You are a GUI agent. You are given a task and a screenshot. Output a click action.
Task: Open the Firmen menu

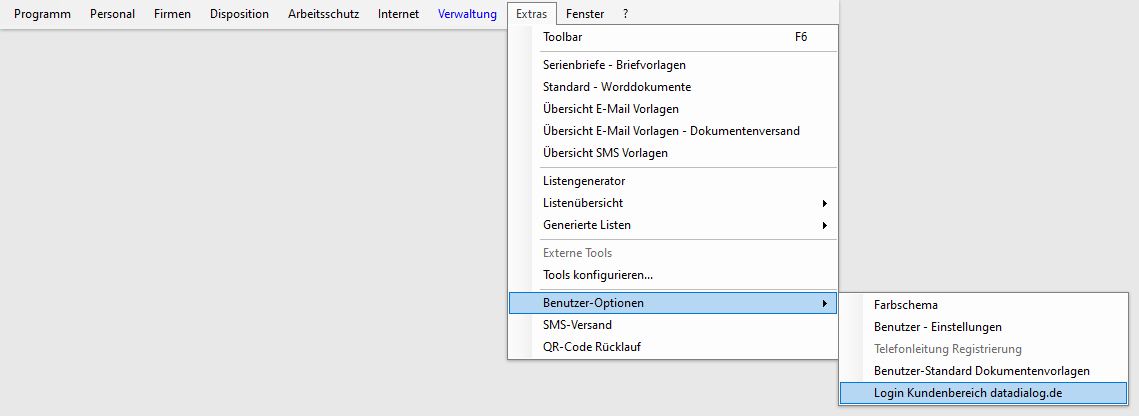172,14
